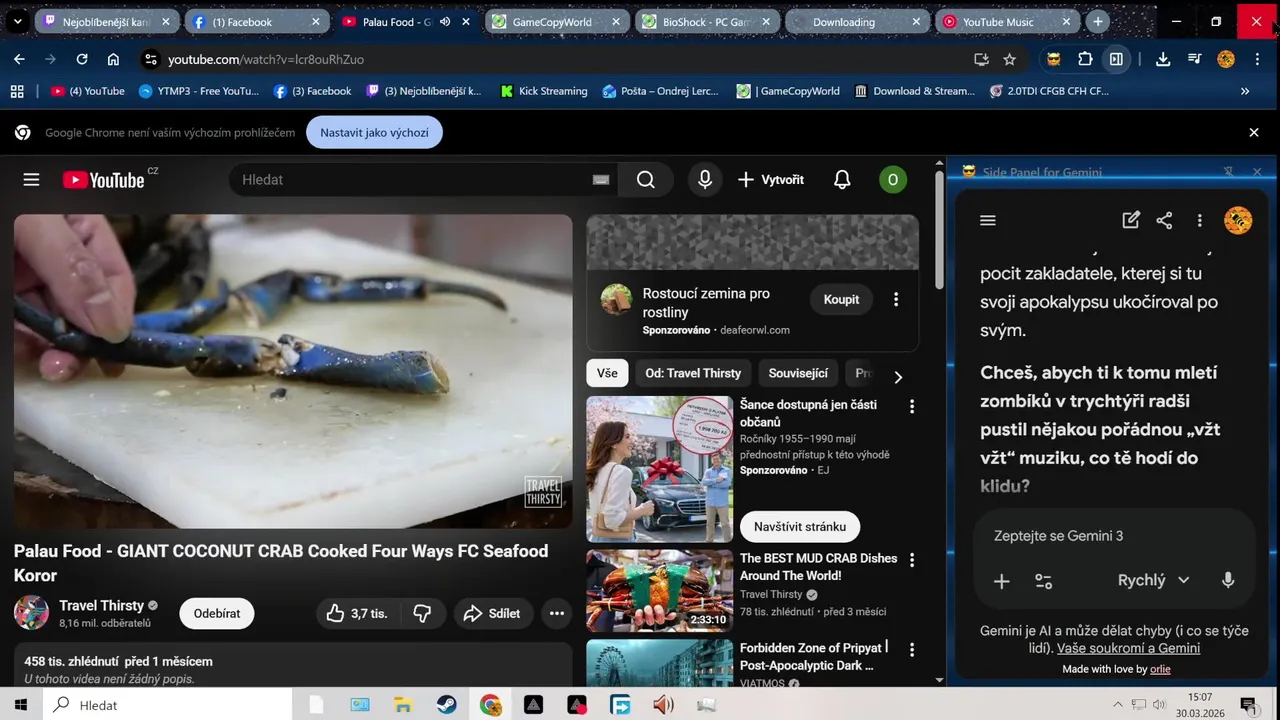The image size is (1280, 720).
Task: Switch to the BioShock PC Game tab
Action: (x=707, y=21)
